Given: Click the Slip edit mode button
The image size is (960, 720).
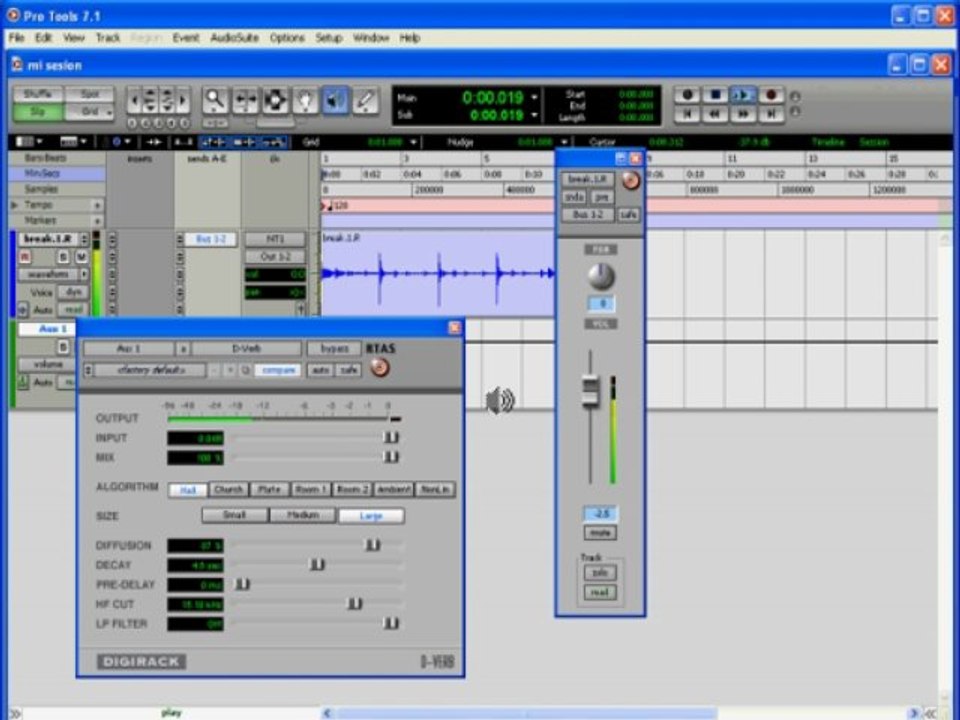Looking at the screenshot, I should tap(38, 112).
